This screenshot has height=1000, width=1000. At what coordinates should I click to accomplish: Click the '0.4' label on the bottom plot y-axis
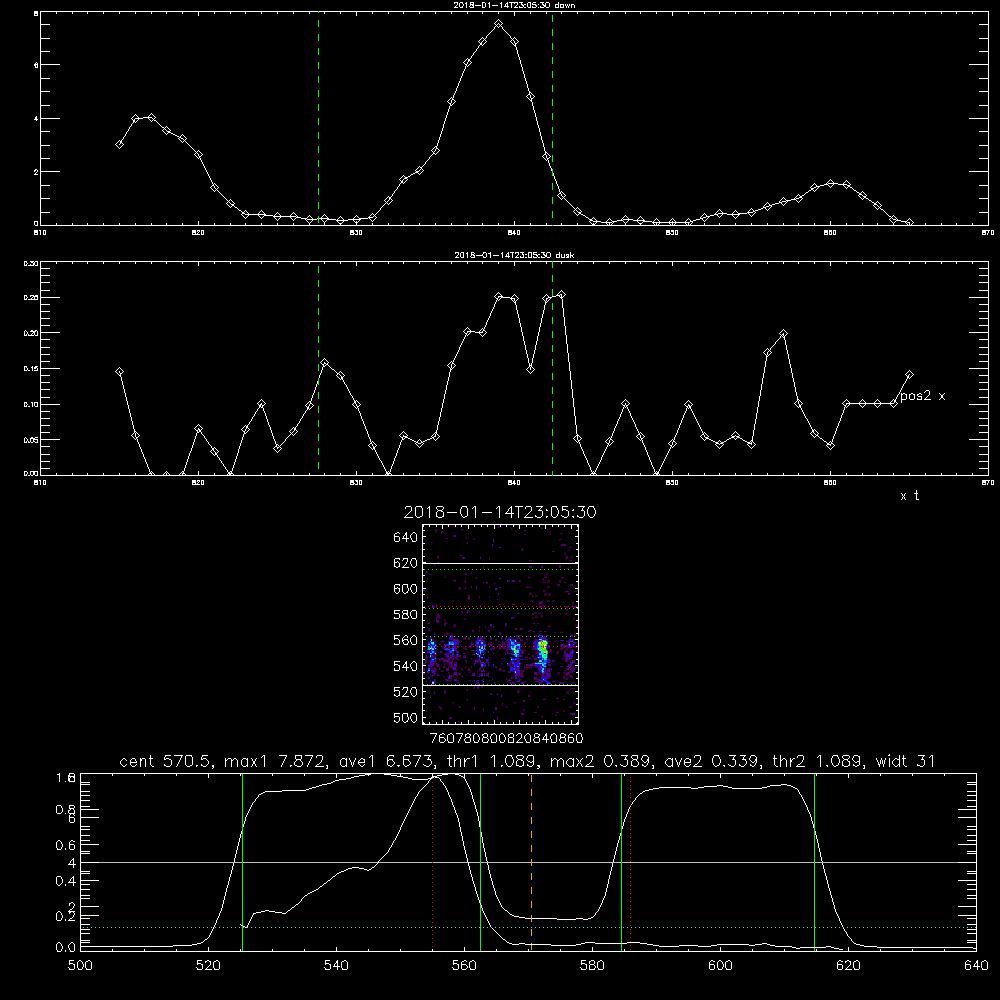point(66,881)
